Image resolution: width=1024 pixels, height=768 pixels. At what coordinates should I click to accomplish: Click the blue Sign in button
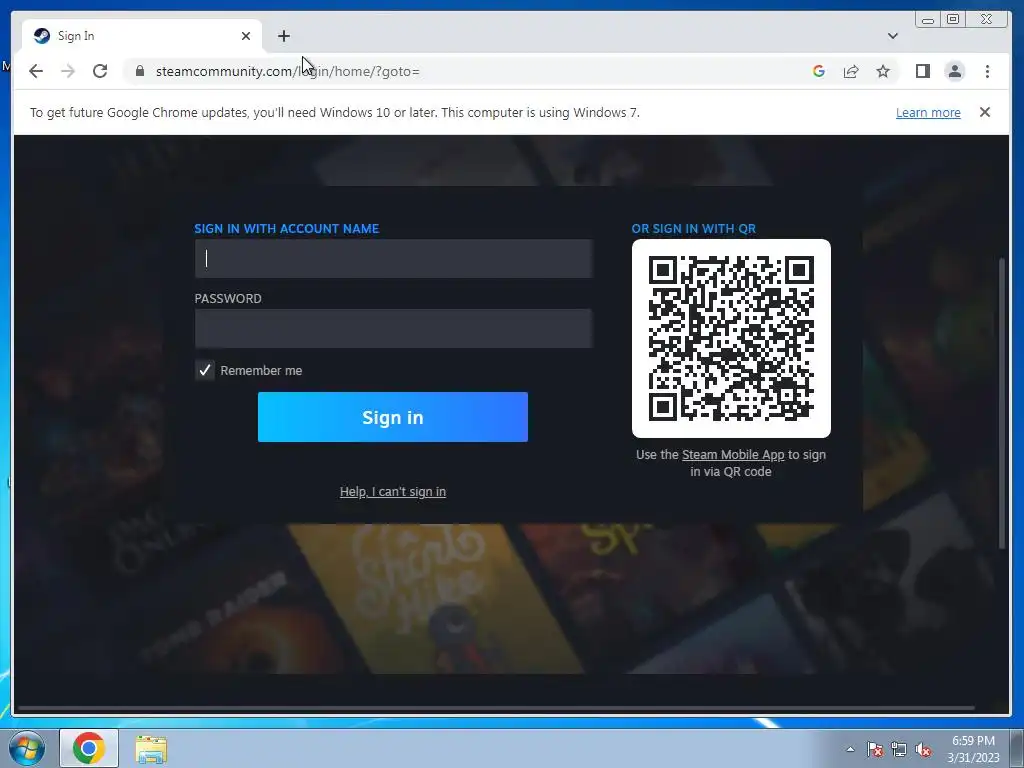(x=392, y=417)
